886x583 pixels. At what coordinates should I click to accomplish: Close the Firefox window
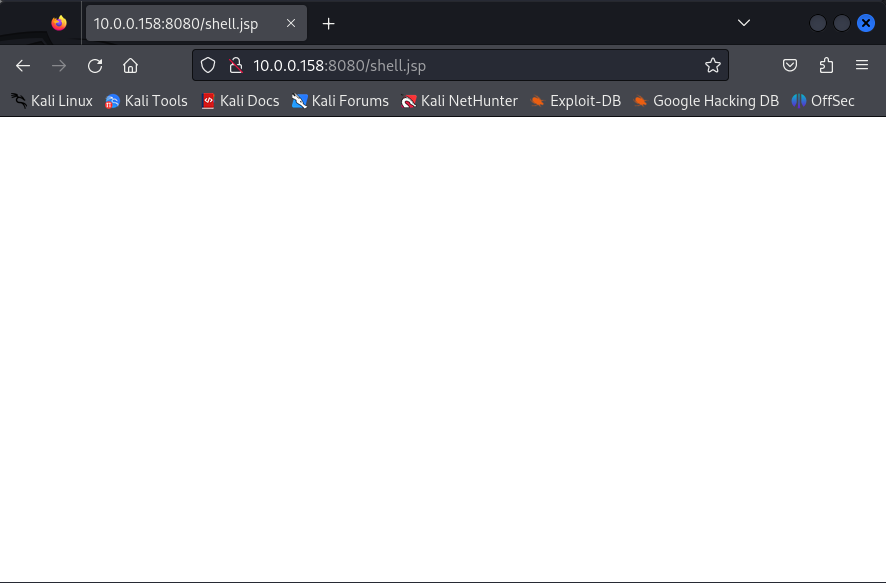[866, 23]
